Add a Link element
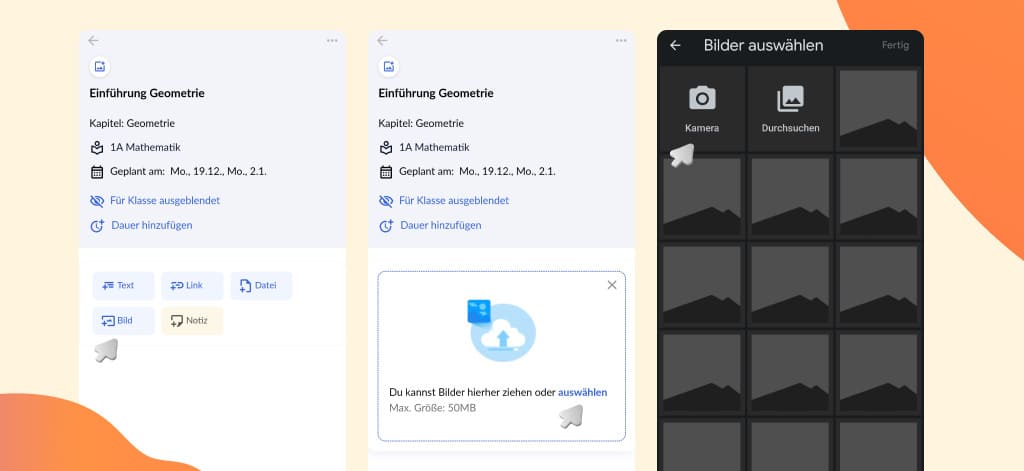 (192, 286)
